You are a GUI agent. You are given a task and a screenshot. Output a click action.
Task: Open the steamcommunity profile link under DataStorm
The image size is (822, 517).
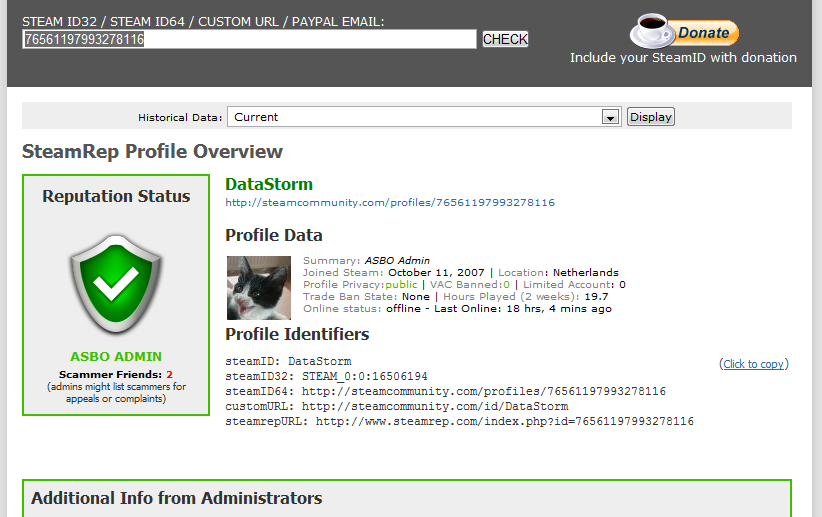click(x=390, y=202)
